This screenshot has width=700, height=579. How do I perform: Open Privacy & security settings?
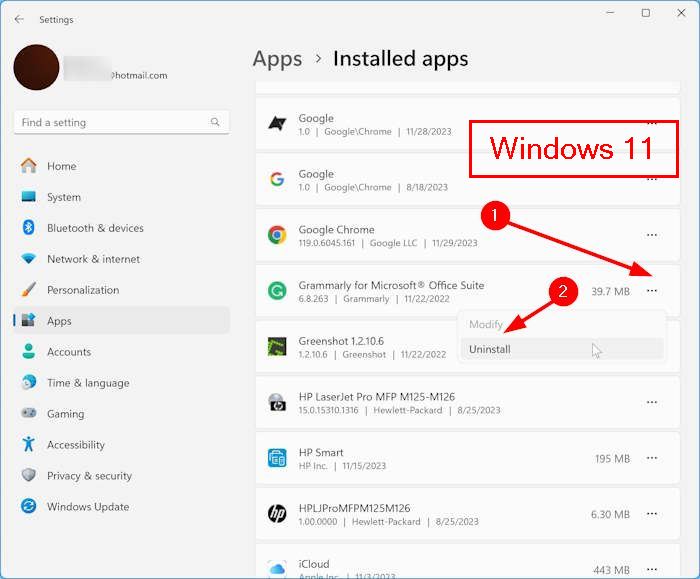[x=121, y=475]
